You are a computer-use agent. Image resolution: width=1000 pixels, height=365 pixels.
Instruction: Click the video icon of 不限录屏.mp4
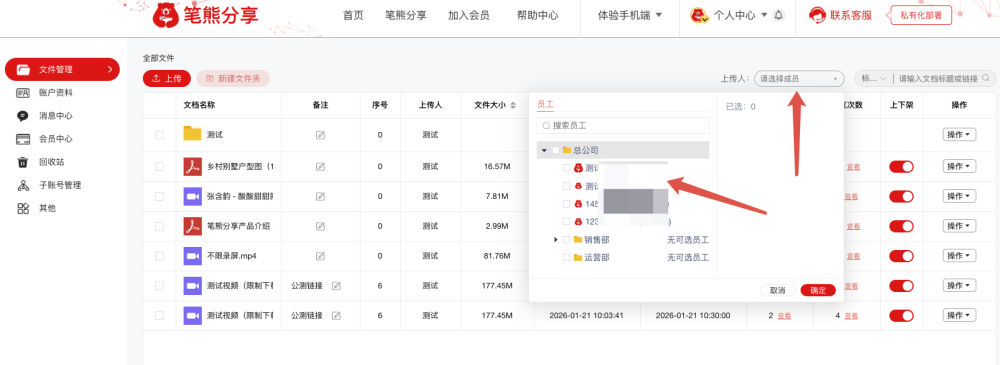pyautogui.click(x=192, y=256)
